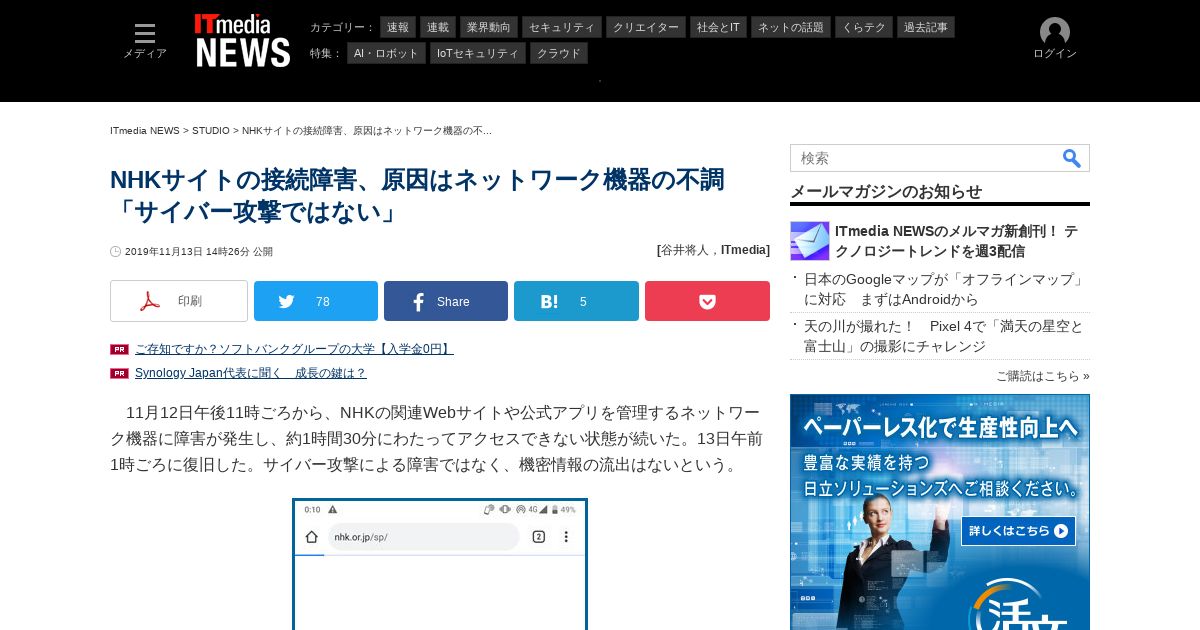Click the NHK phone screenshot image
The height and width of the screenshot is (630, 1200).
tap(440, 564)
